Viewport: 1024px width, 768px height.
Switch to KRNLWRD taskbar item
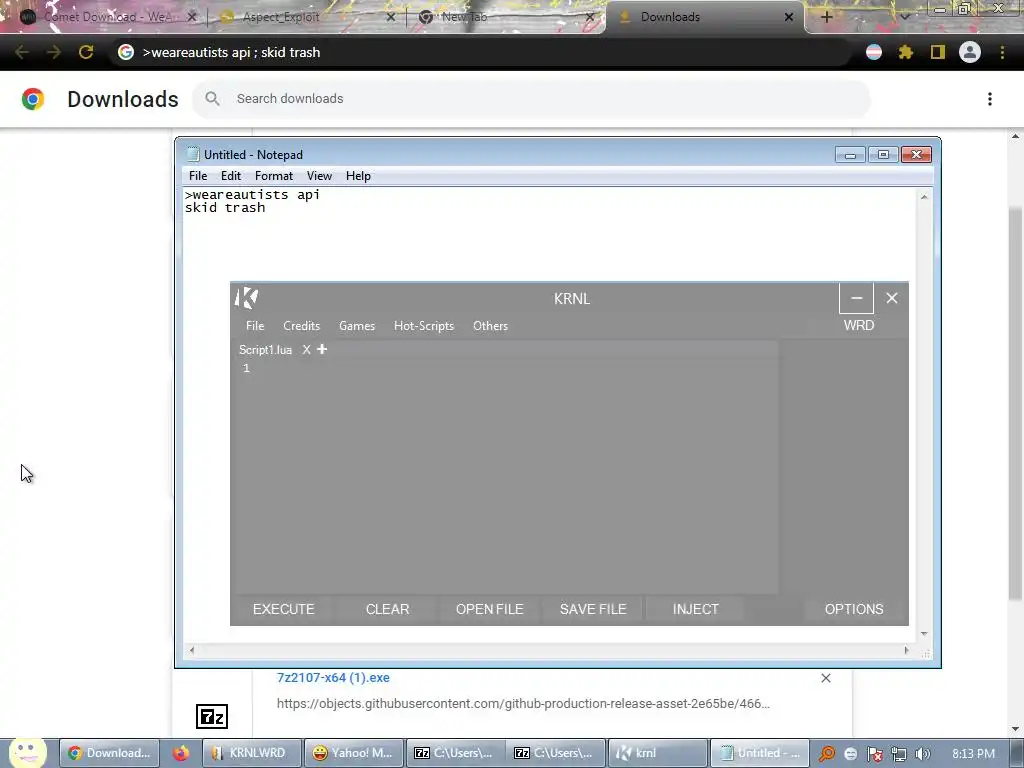(x=252, y=753)
